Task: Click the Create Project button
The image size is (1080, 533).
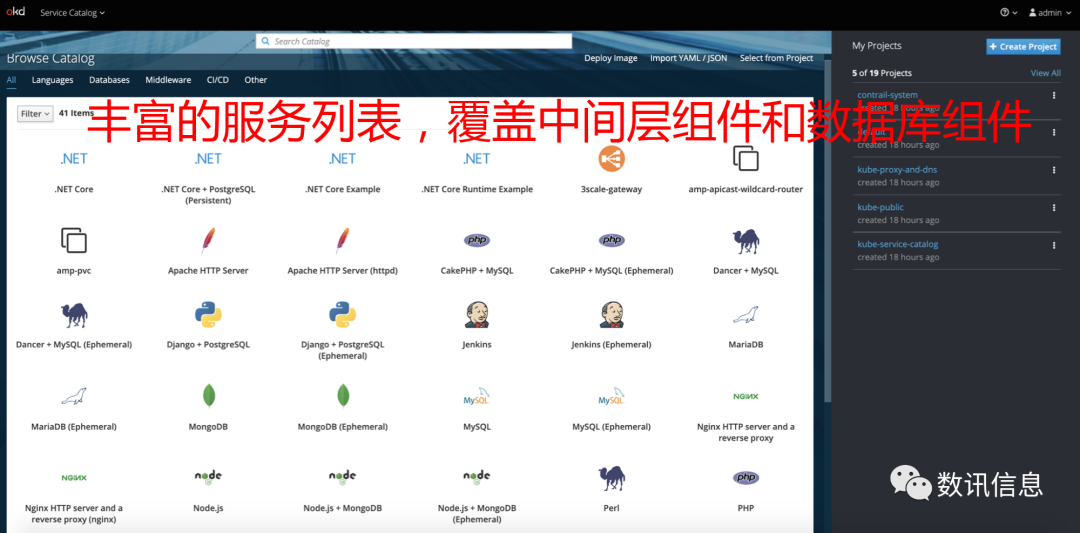Action: (x=1024, y=46)
